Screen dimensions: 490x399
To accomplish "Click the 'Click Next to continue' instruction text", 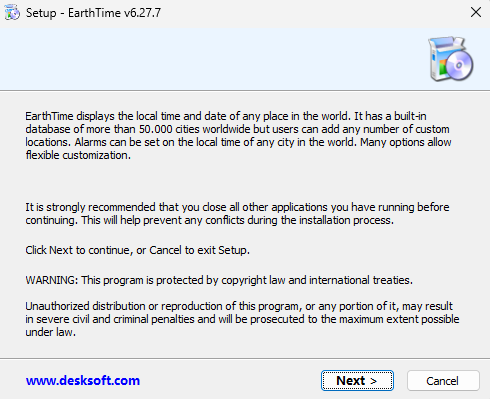I will tap(137, 250).
